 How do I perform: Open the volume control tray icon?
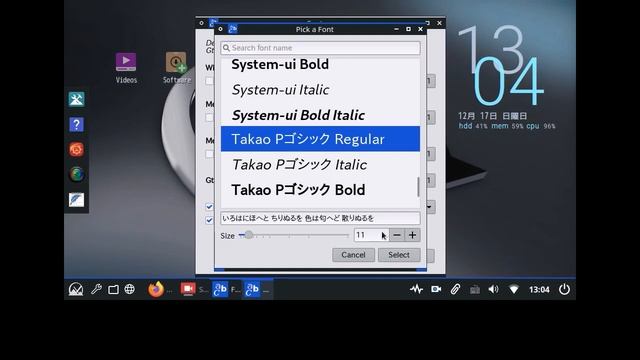[493, 289]
